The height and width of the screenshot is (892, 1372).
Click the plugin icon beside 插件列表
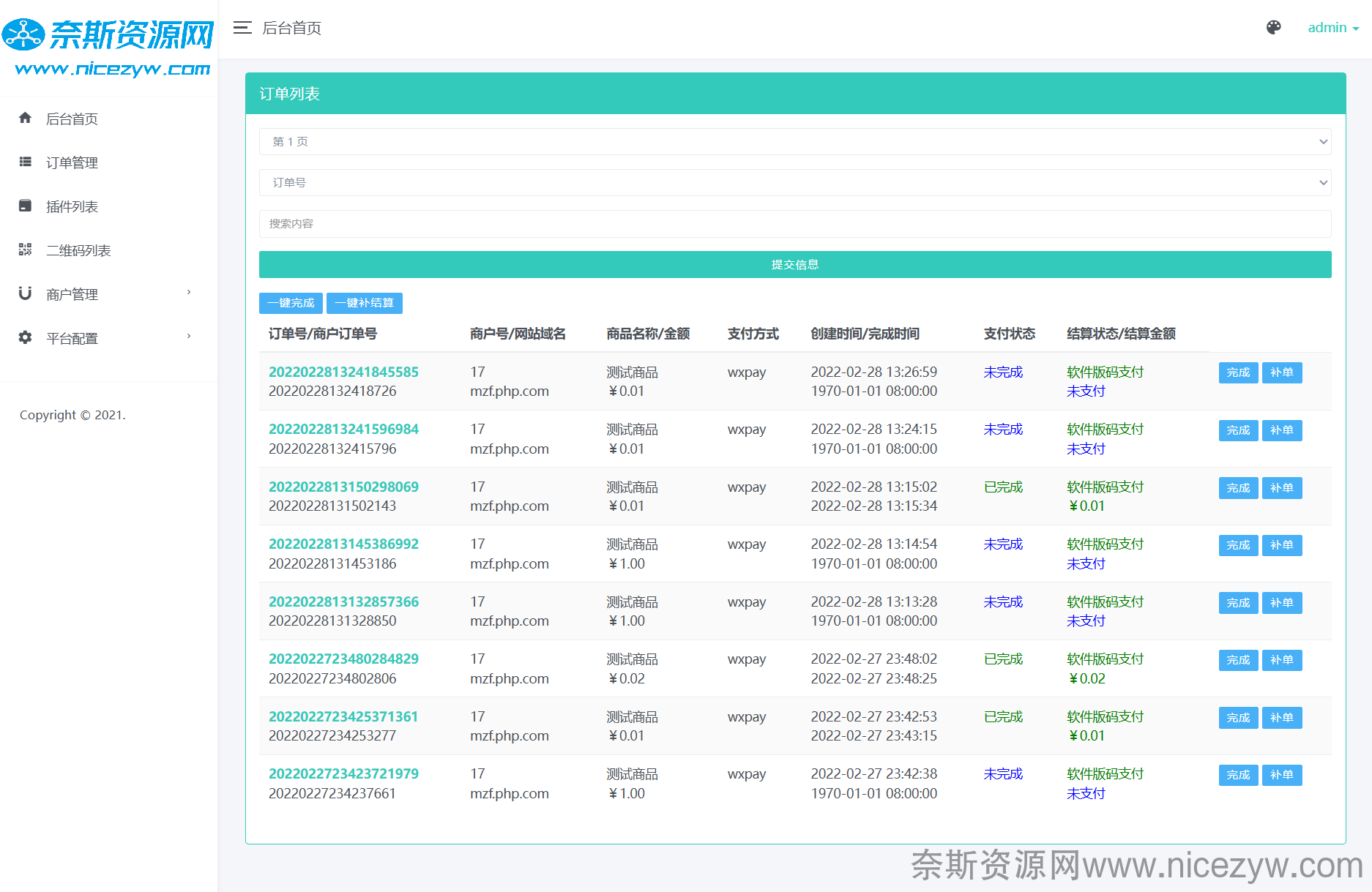(x=25, y=206)
